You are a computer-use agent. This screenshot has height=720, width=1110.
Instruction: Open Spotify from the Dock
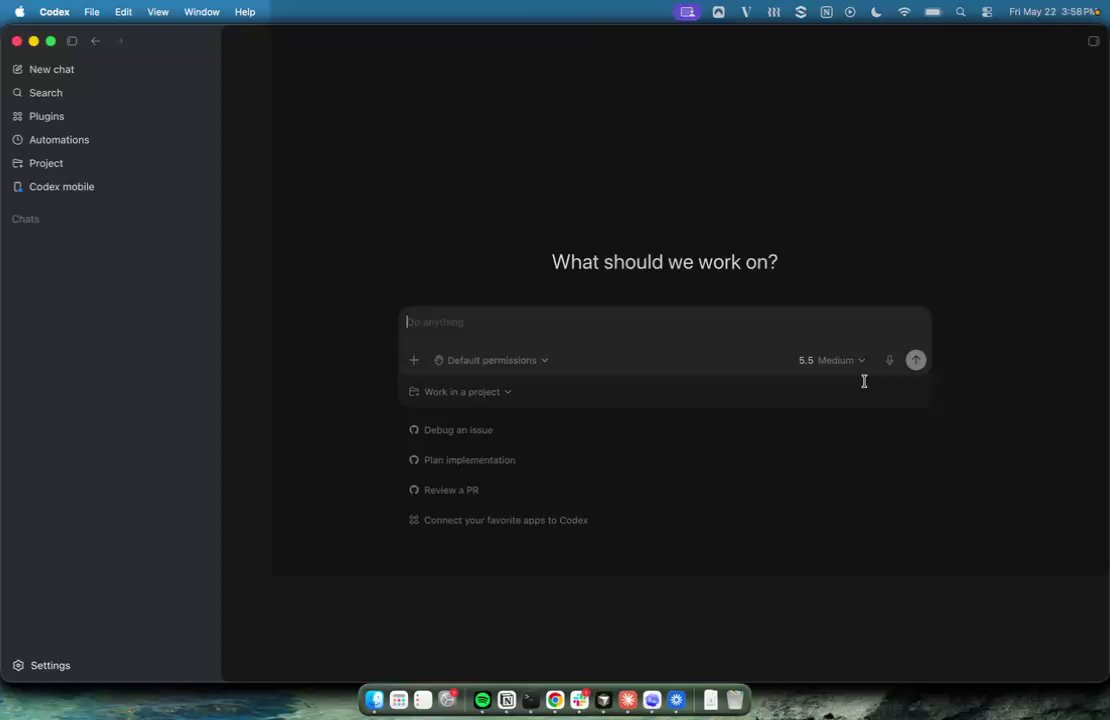[x=483, y=700]
